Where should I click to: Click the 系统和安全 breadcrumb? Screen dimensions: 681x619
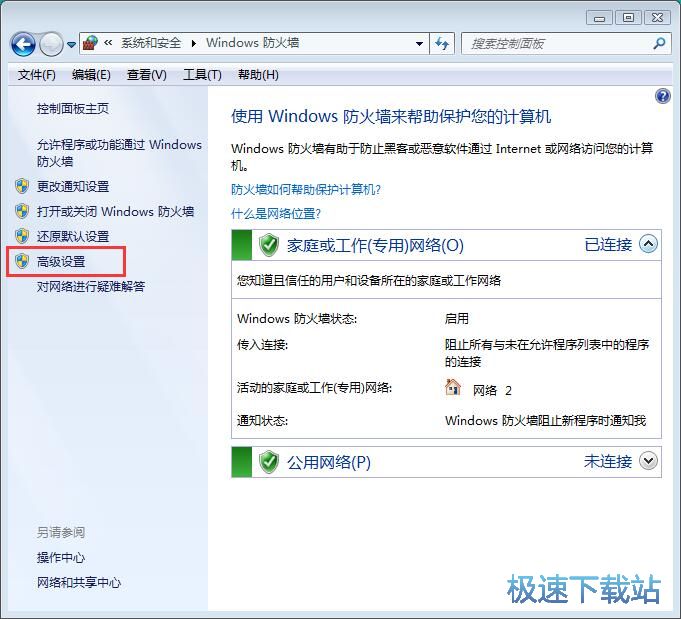[151, 43]
